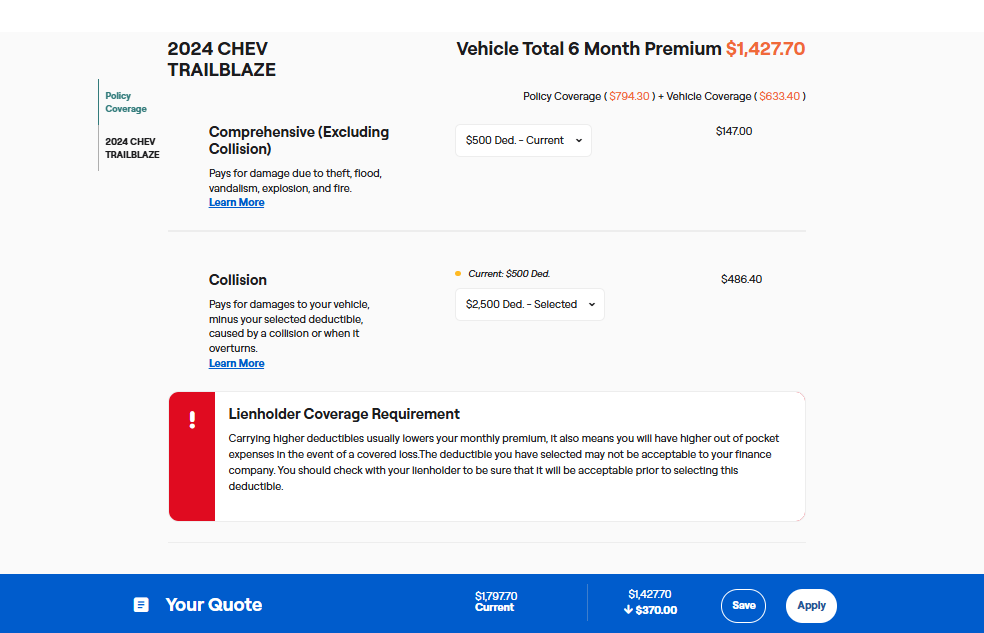The width and height of the screenshot is (984, 633).
Task: Click the $1,797.70 Current quote total
Action: click(x=495, y=596)
